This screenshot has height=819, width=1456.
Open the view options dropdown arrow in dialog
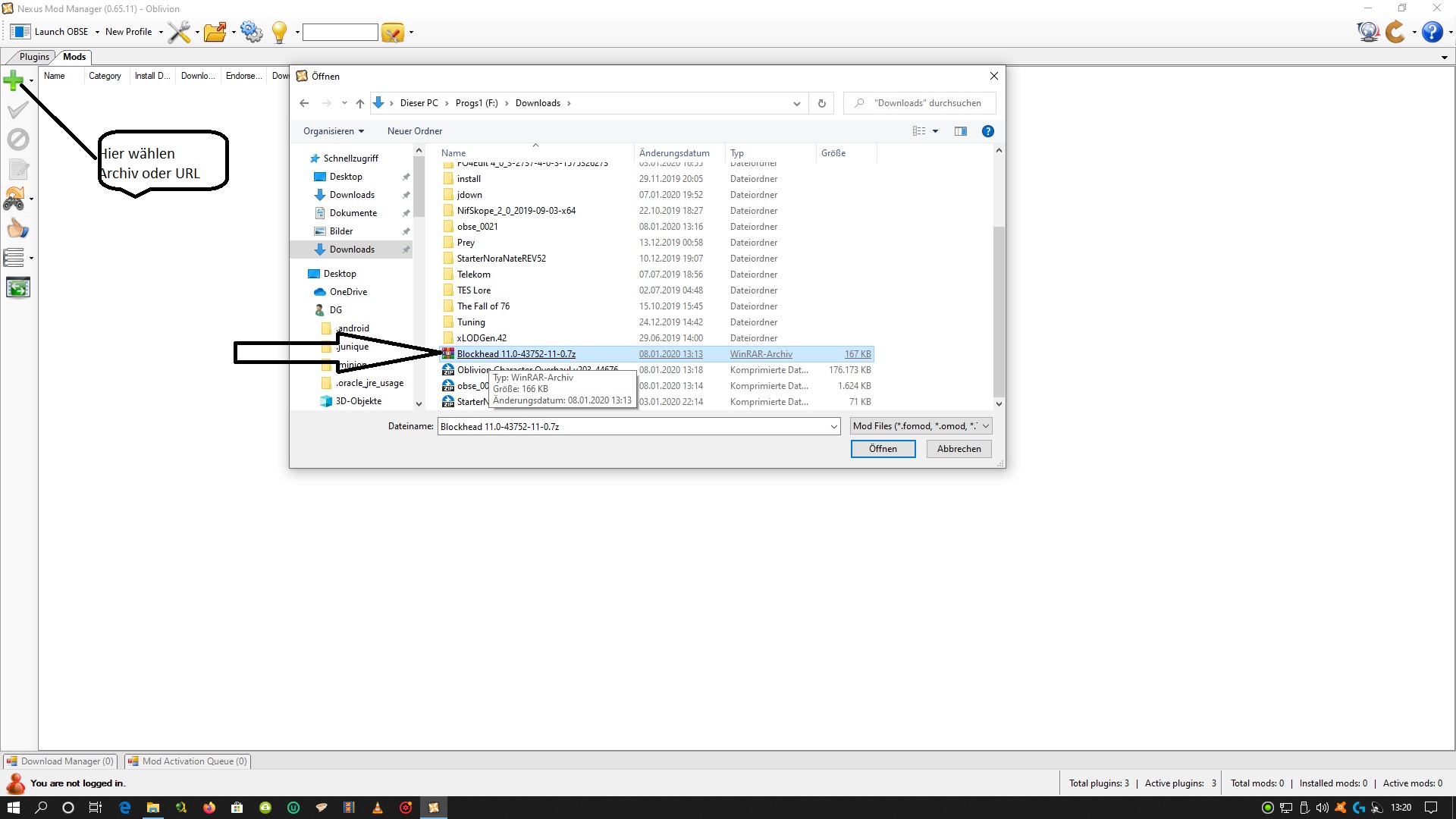(x=935, y=131)
